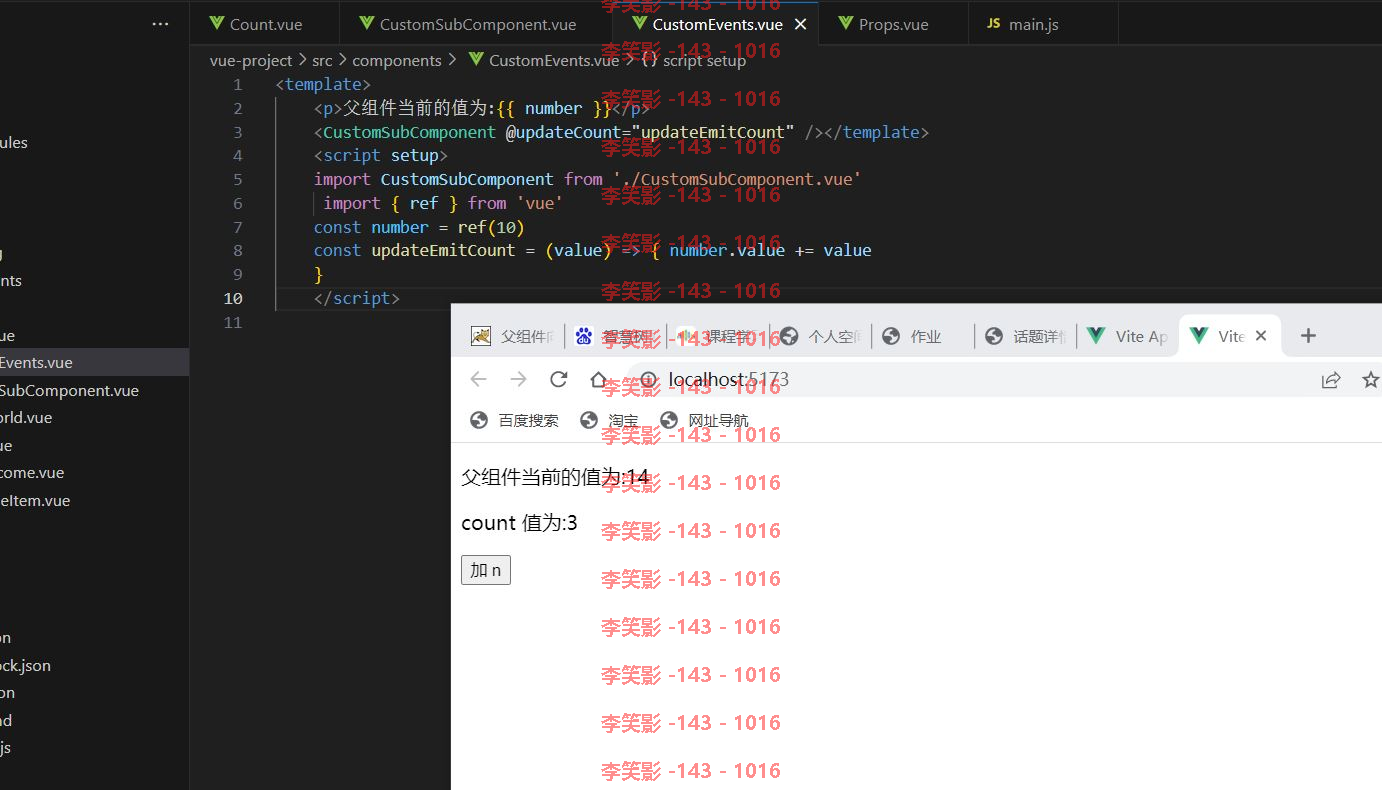Image resolution: width=1382 pixels, height=790 pixels.
Task: Click components in the breadcrumb path
Action: pyautogui.click(x=397, y=60)
